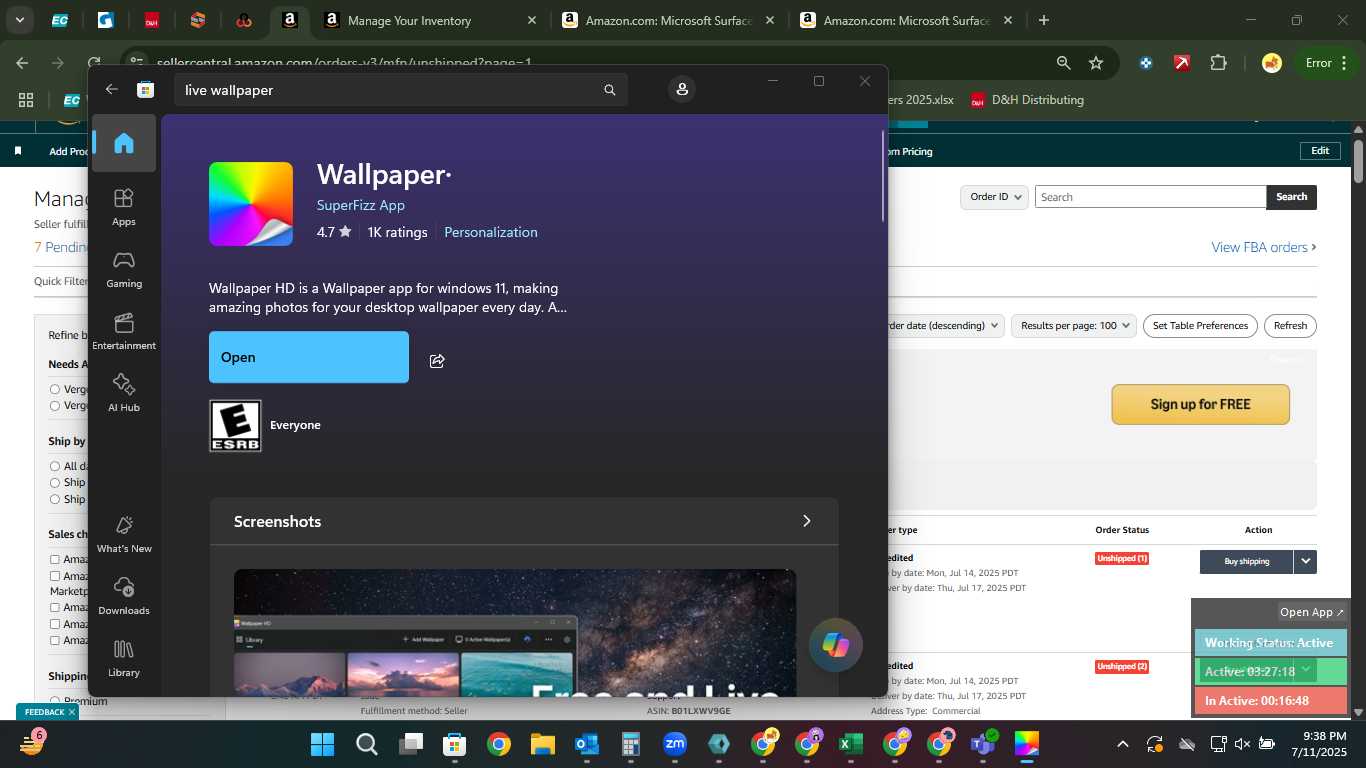This screenshot has width=1366, height=768.
Task: Open Chrome extensions puzzle icon
Action: [x=1218, y=63]
